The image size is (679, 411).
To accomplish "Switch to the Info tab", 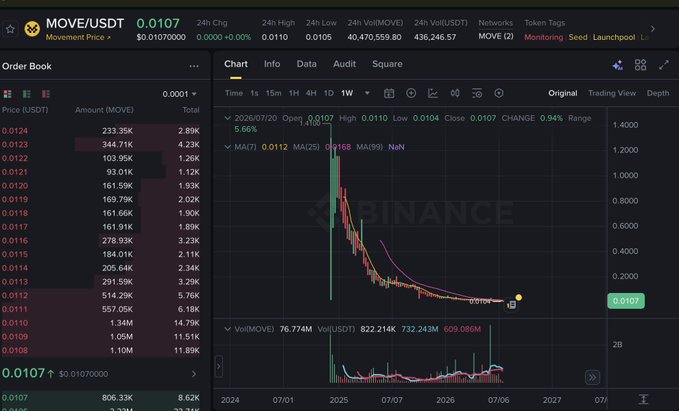I will 272,64.
